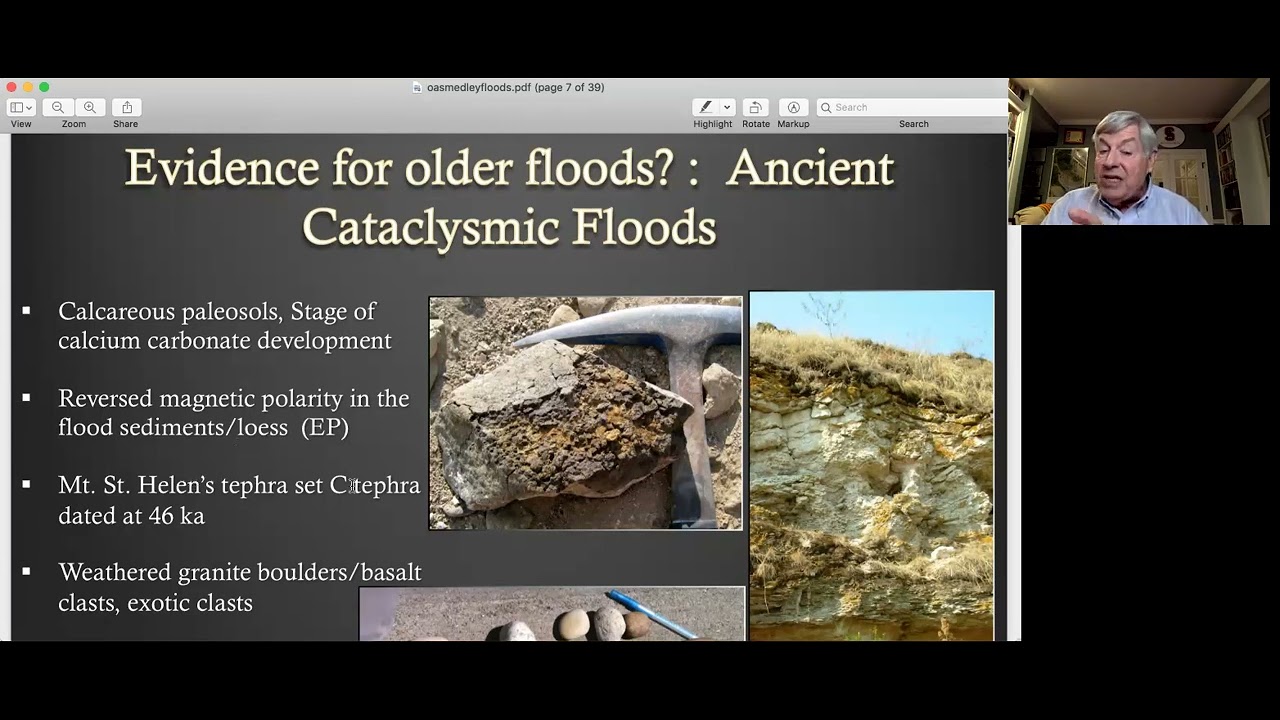Show the Markup toolbar
Image resolution: width=1280 pixels, height=720 pixels.
click(793, 107)
